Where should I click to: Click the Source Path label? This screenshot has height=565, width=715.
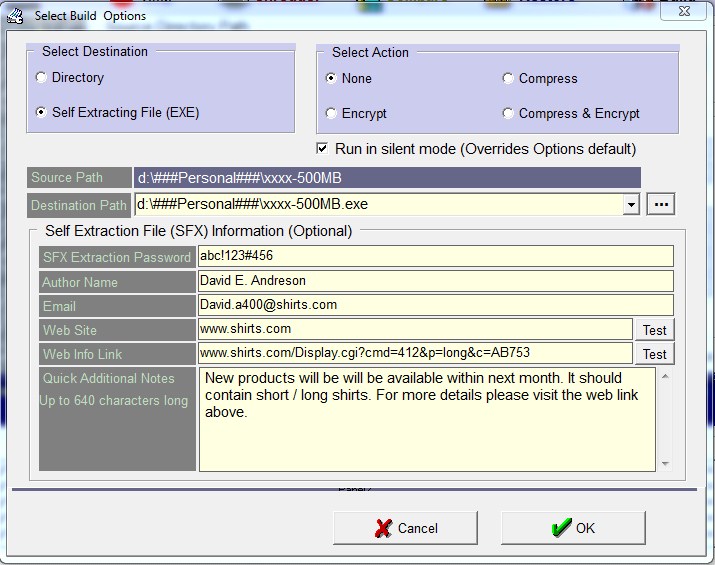tap(79, 177)
